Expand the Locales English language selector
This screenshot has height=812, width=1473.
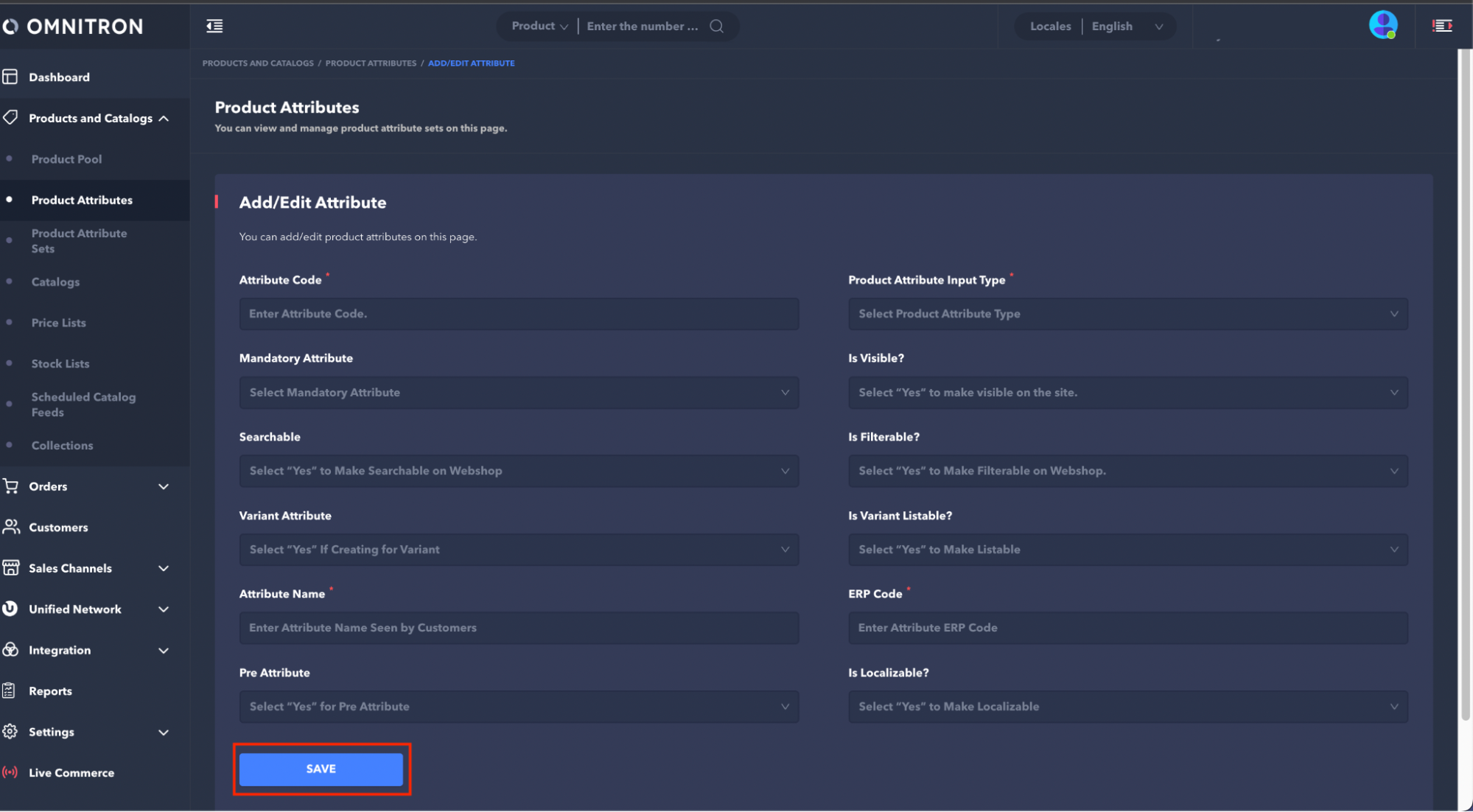pyautogui.click(x=1127, y=27)
